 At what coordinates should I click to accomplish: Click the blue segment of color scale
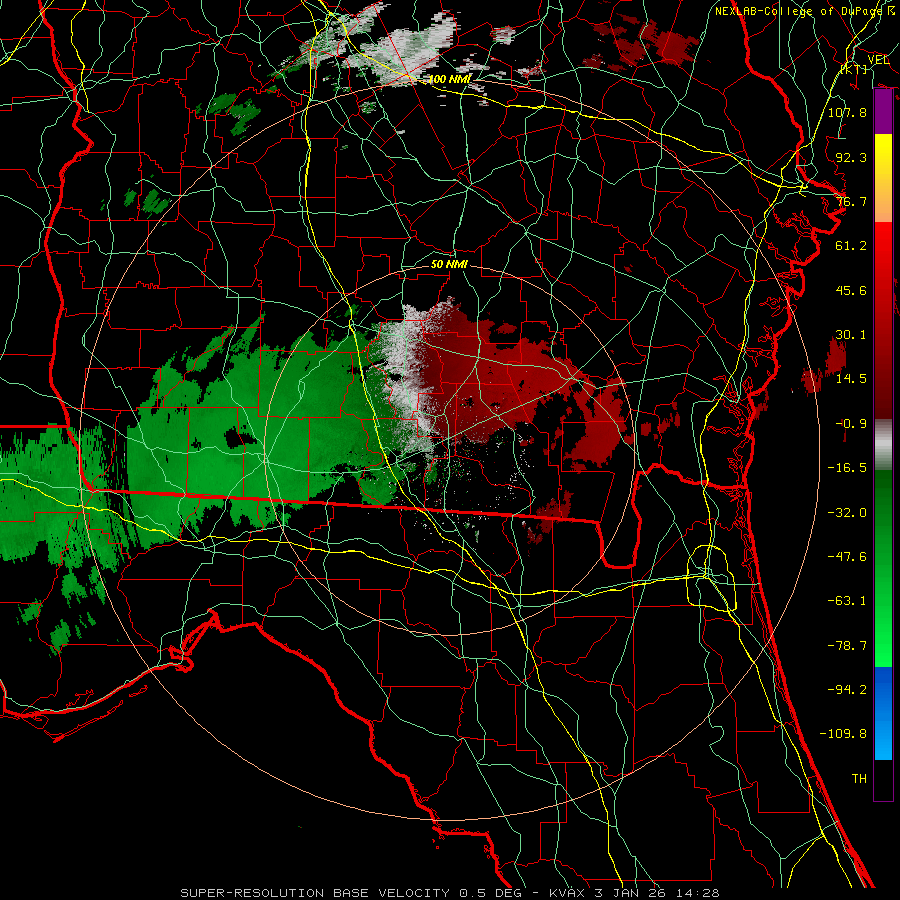[883, 713]
